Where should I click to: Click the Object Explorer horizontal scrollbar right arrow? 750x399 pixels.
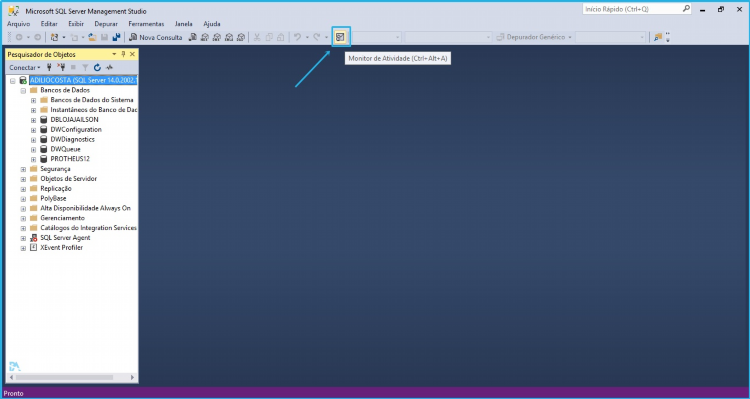point(133,377)
